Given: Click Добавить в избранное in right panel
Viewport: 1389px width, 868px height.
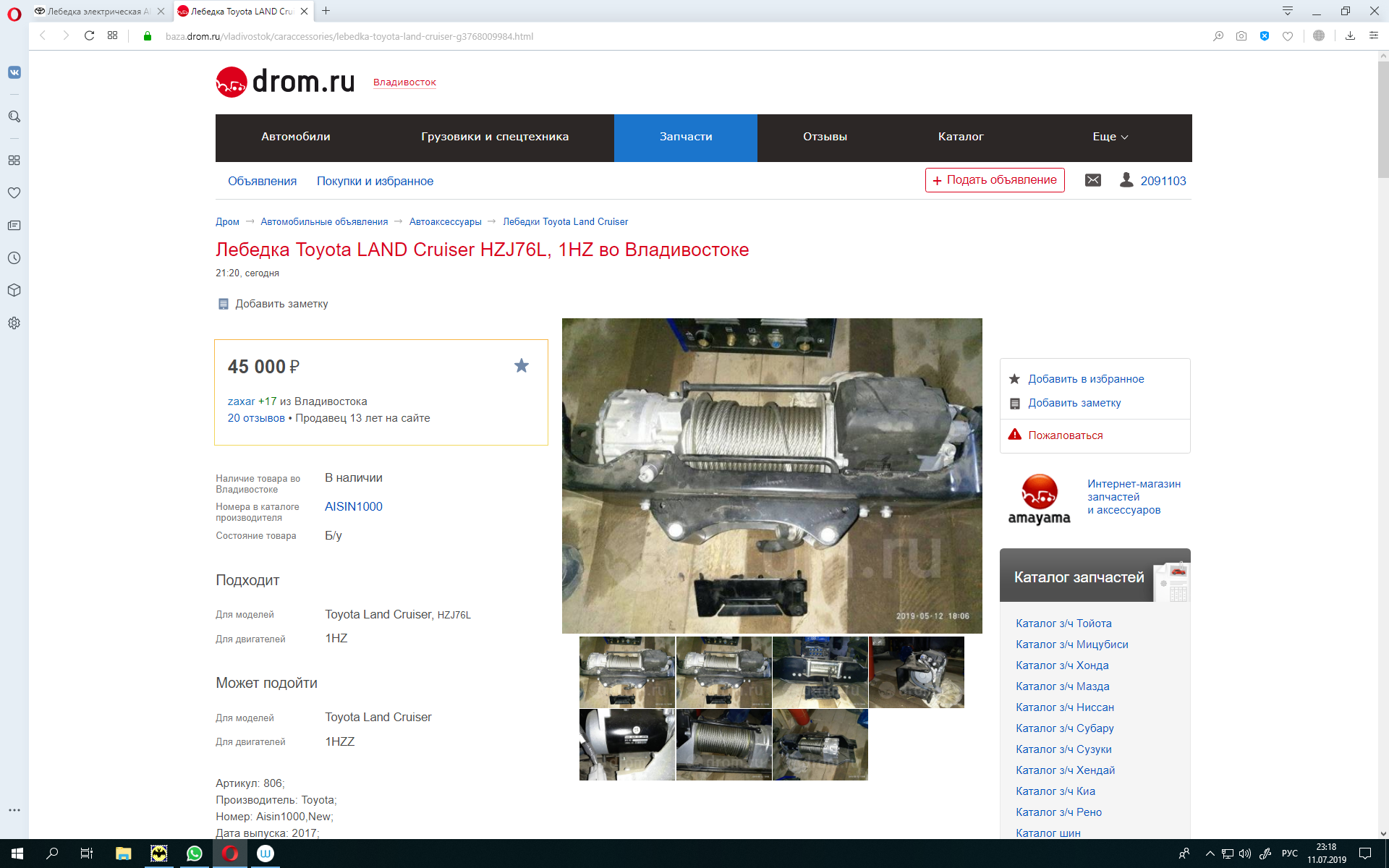Looking at the screenshot, I should (1086, 379).
